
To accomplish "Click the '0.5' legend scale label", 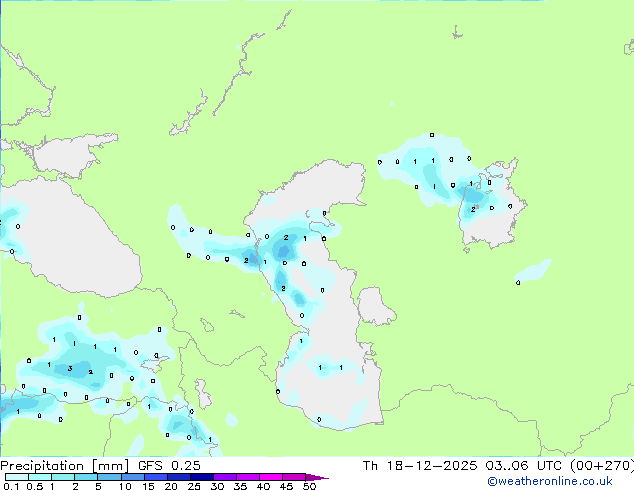I will pyautogui.click(x=35, y=486).
